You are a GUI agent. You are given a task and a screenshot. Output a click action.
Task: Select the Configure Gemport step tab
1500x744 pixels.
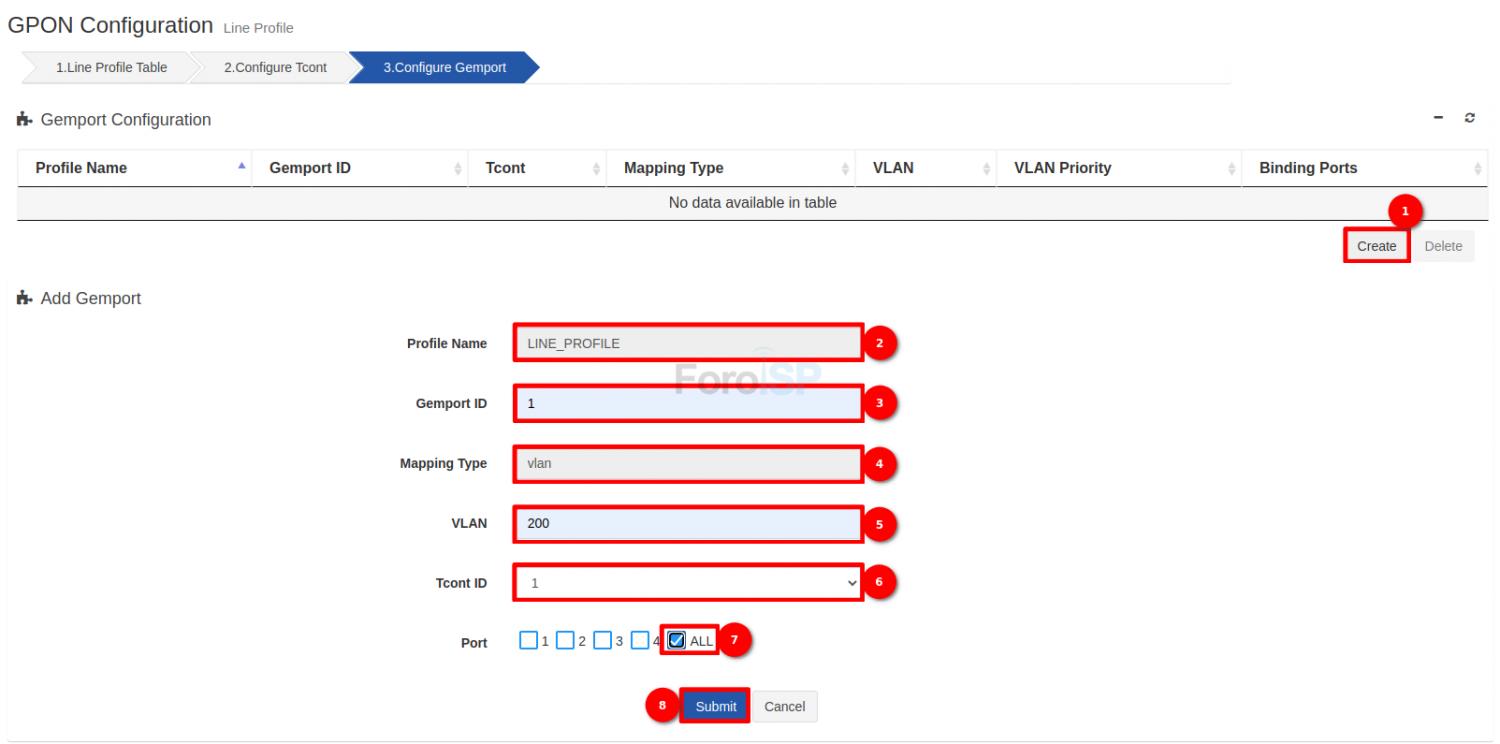pos(444,68)
